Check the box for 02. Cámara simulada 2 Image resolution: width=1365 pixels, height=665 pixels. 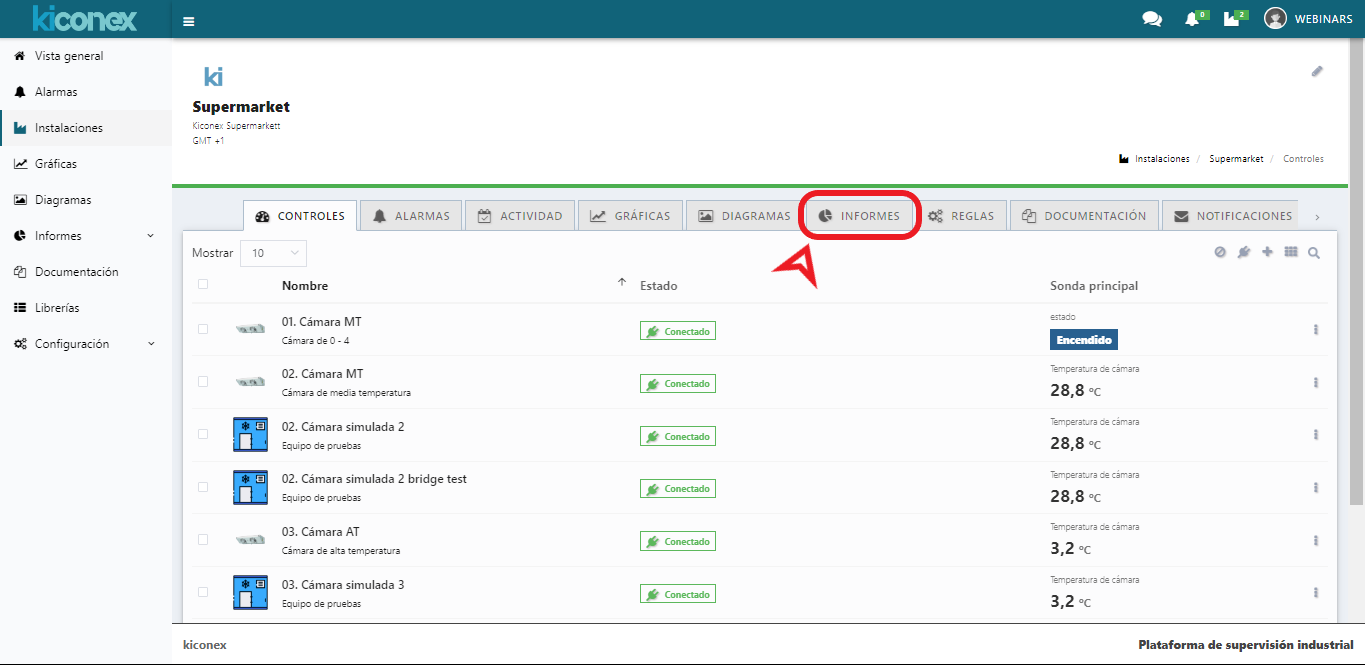click(203, 434)
